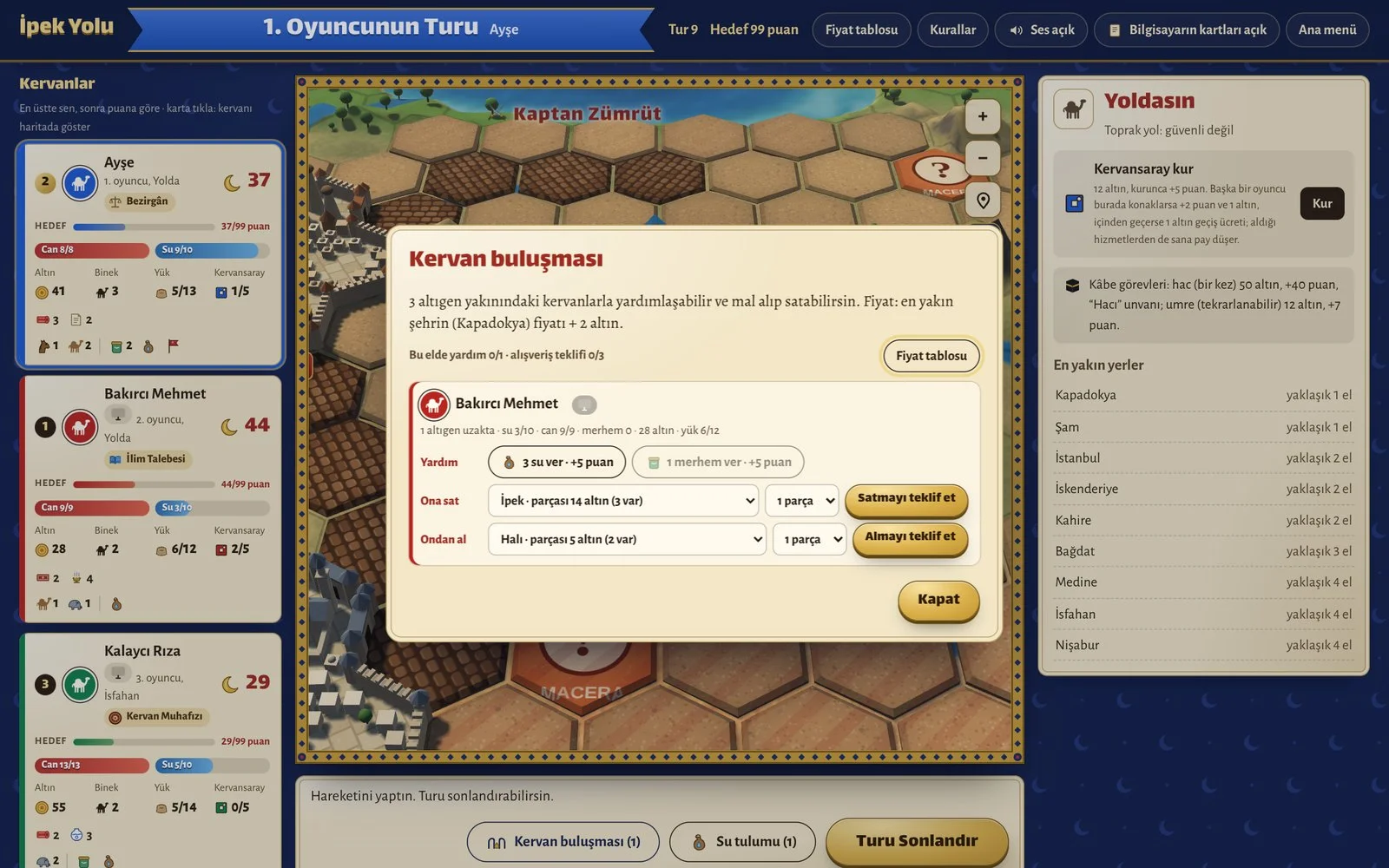Viewport: 1389px width, 868px height.
Task: Open the sell quantity 1 parça dropdown
Action: (x=802, y=501)
